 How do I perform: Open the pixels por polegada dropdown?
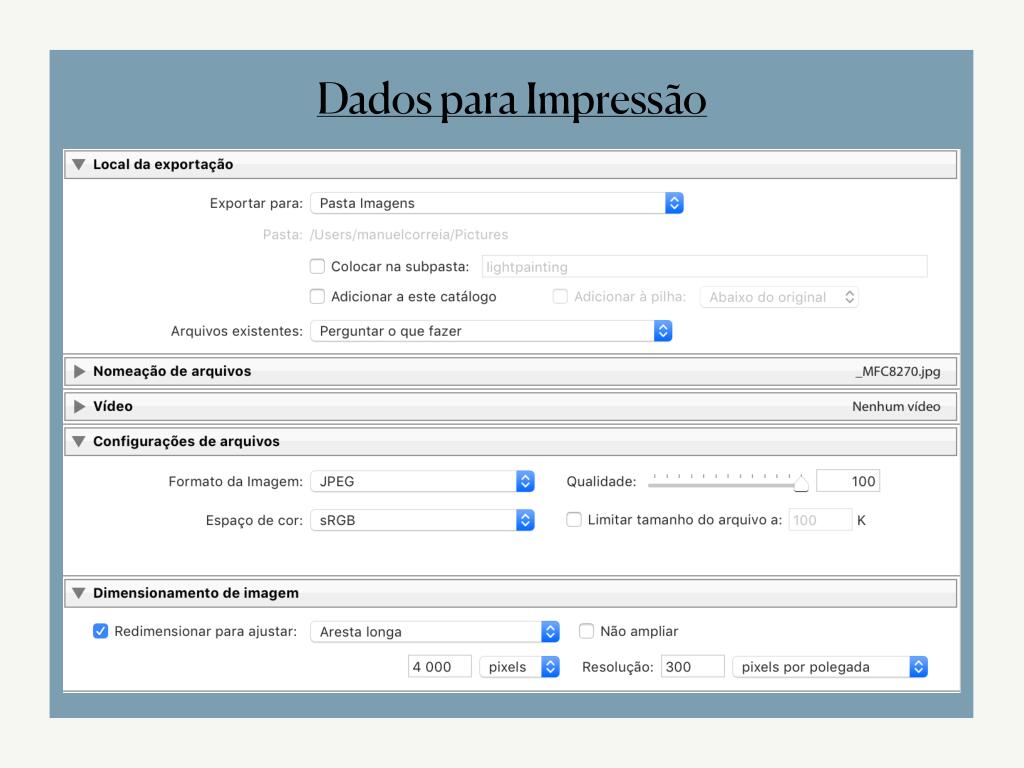829,667
